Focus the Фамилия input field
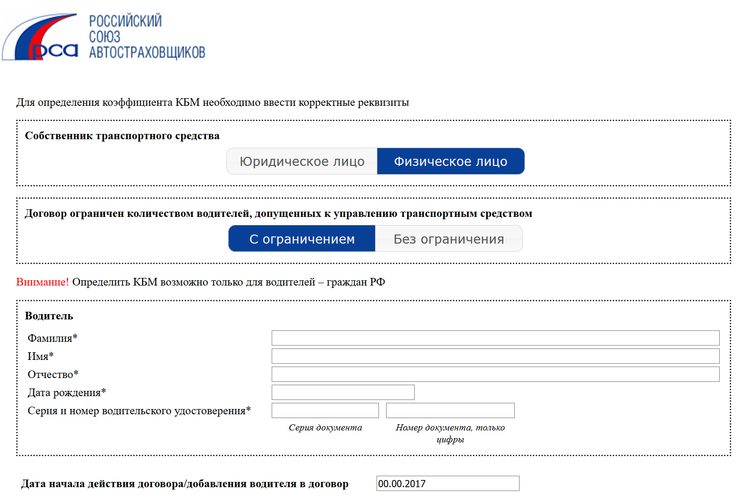Viewport: 745px width, 501px height. click(x=495, y=338)
